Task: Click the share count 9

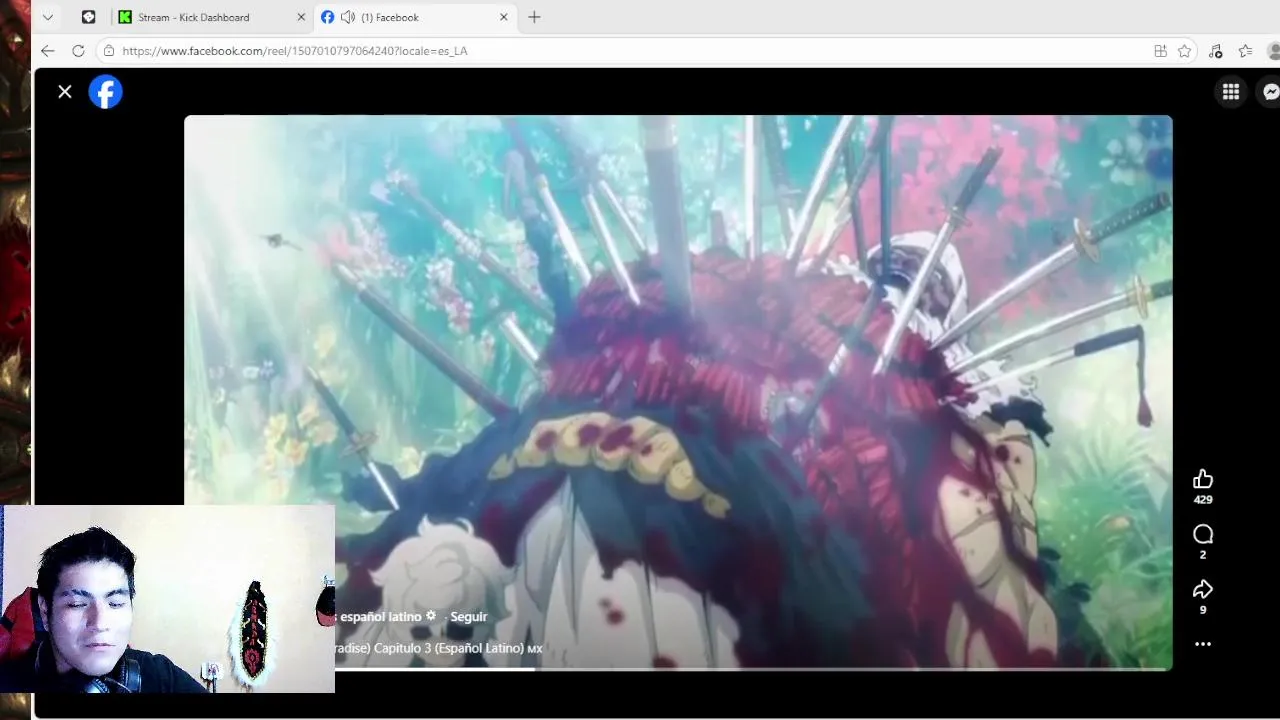Action: click(1203, 610)
